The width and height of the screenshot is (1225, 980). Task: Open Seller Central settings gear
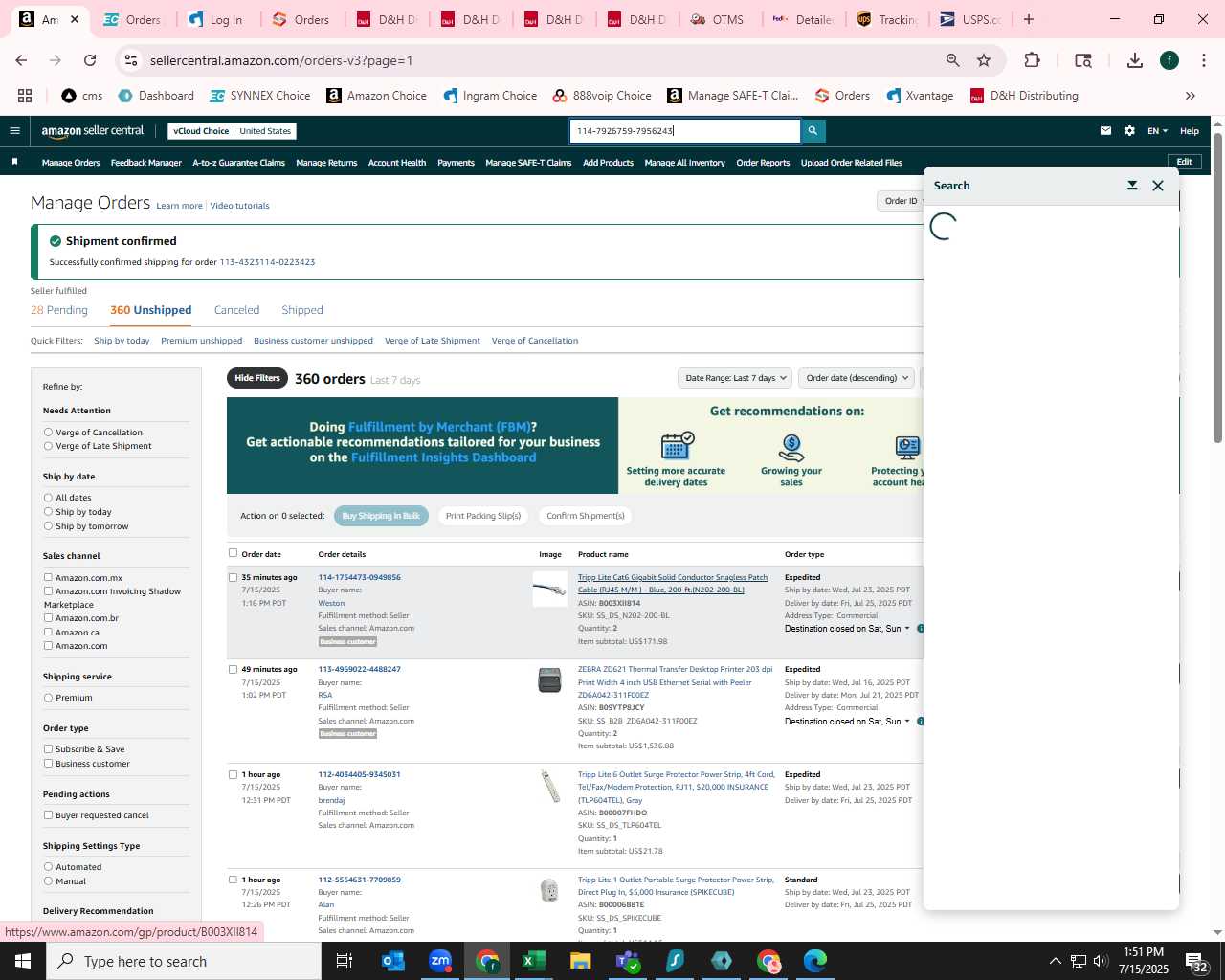pos(1129,131)
